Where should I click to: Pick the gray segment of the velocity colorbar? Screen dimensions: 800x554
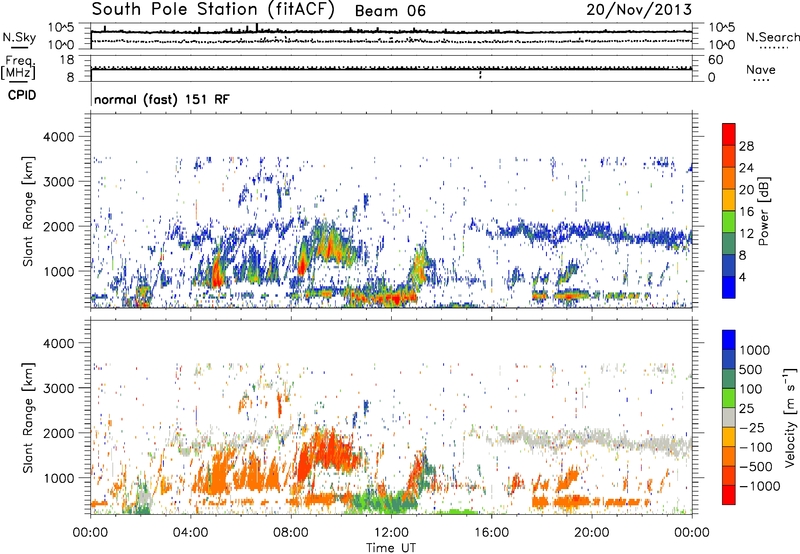(x=729, y=417)
